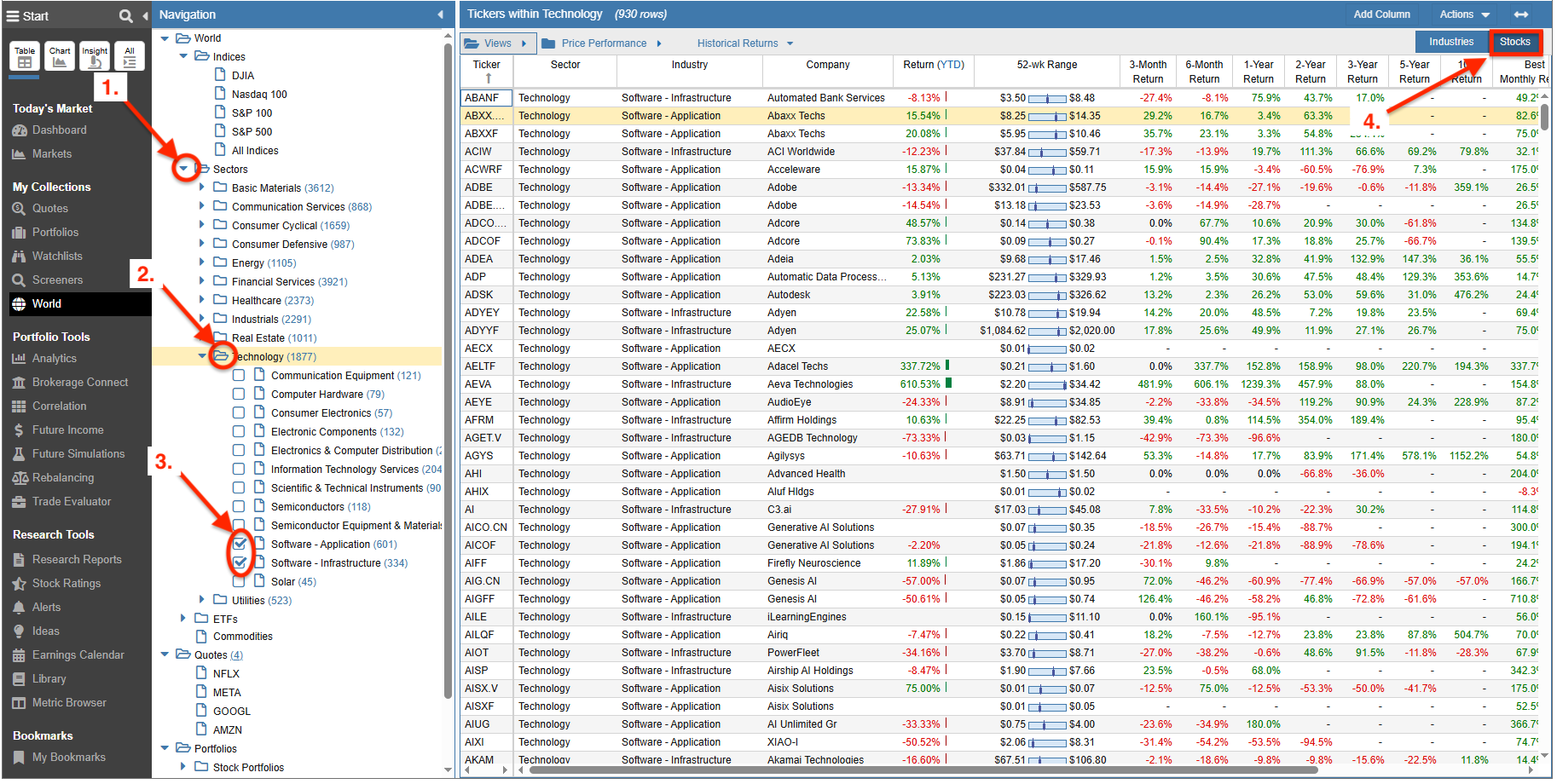Switch to the Table view icon

pos(25,56)
